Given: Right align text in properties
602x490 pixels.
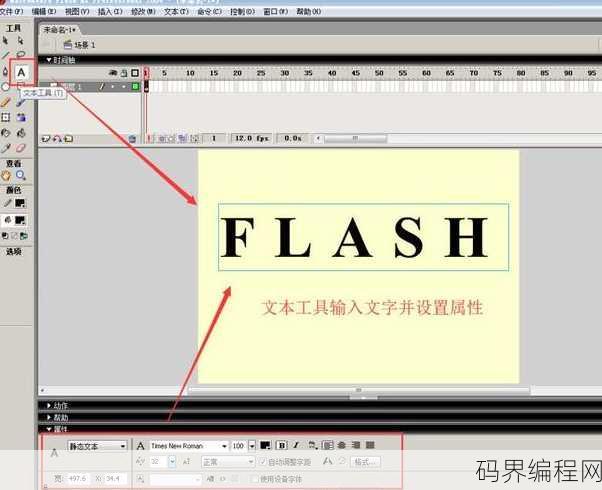Looking at the screenshot, I should pyautogui.click(x=356, y=445).
